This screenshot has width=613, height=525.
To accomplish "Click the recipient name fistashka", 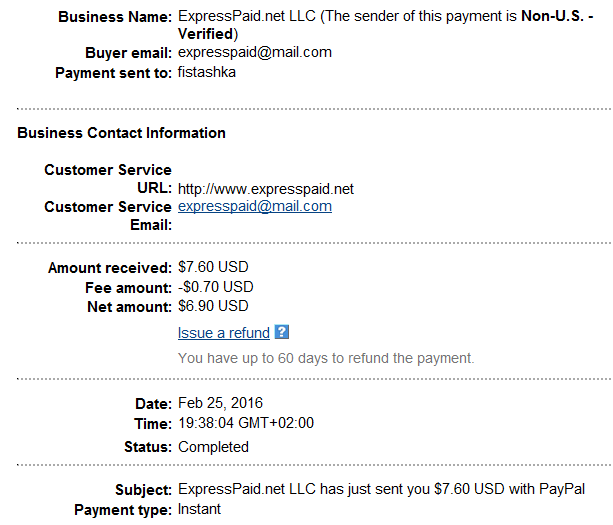I will [x=207, y=72].
